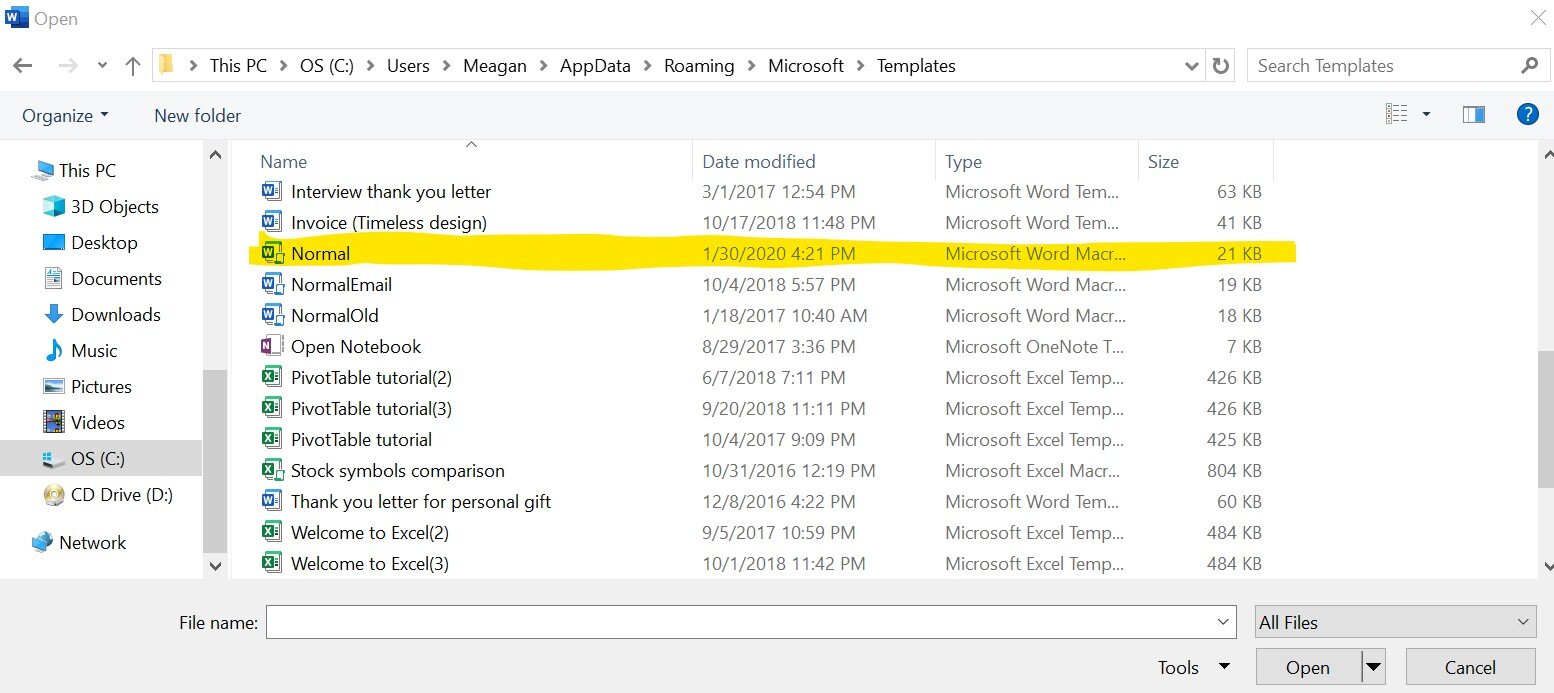The image size is (1554, 693).
Task: Click the Word icon in title bar
Action: click(15, 18)
